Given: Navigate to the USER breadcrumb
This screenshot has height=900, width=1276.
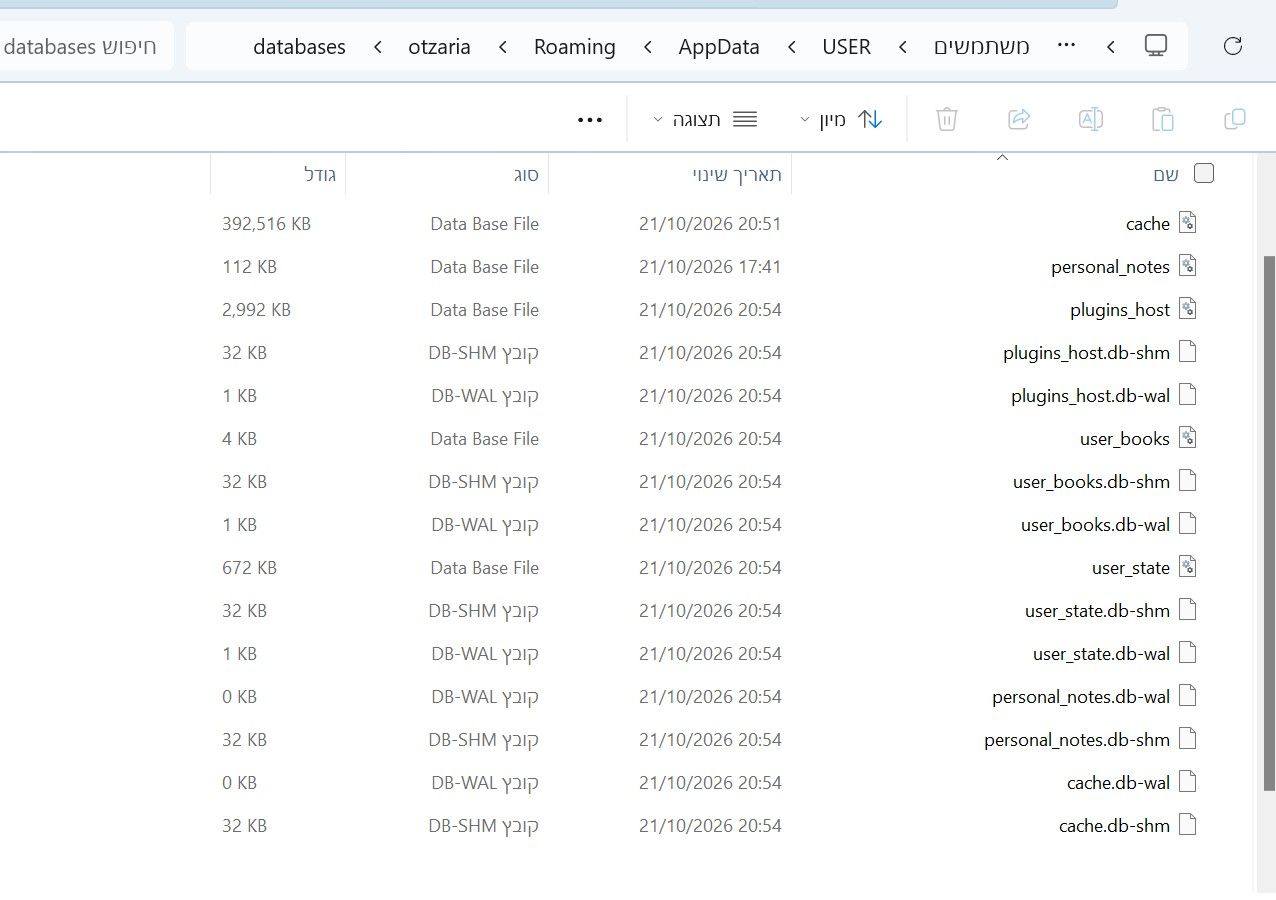Looking at the screenshot, I should (x=847, y=47).
